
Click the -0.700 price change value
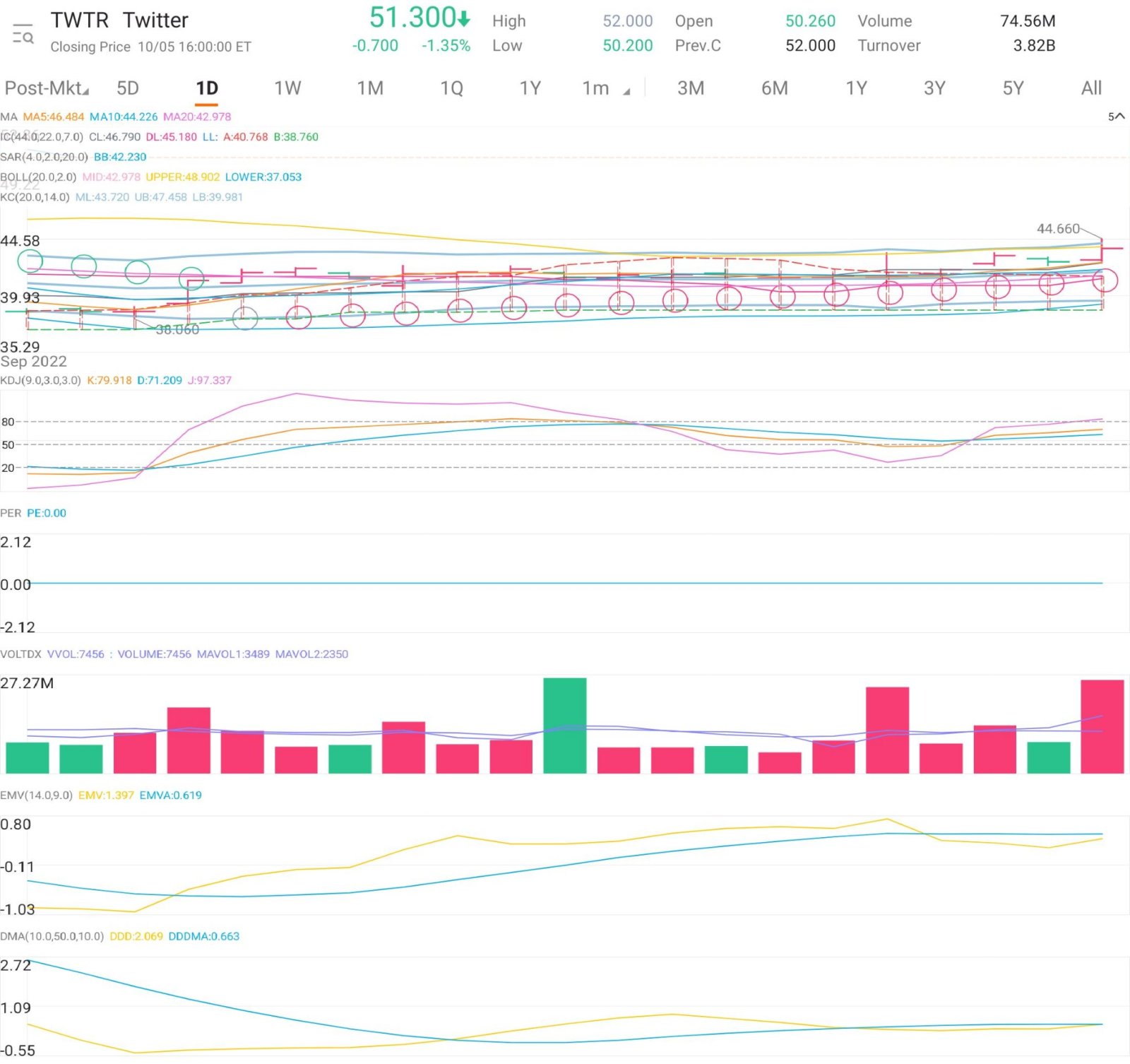click(375, 46)
